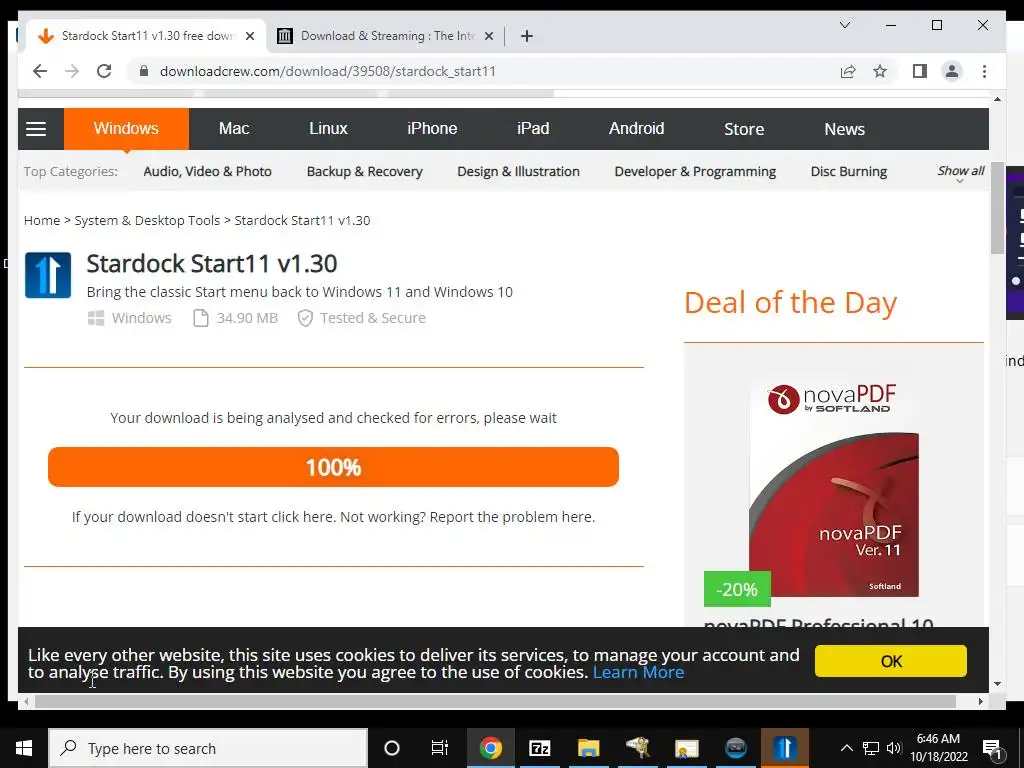Open the Chrome profile avatar icon

952,71
